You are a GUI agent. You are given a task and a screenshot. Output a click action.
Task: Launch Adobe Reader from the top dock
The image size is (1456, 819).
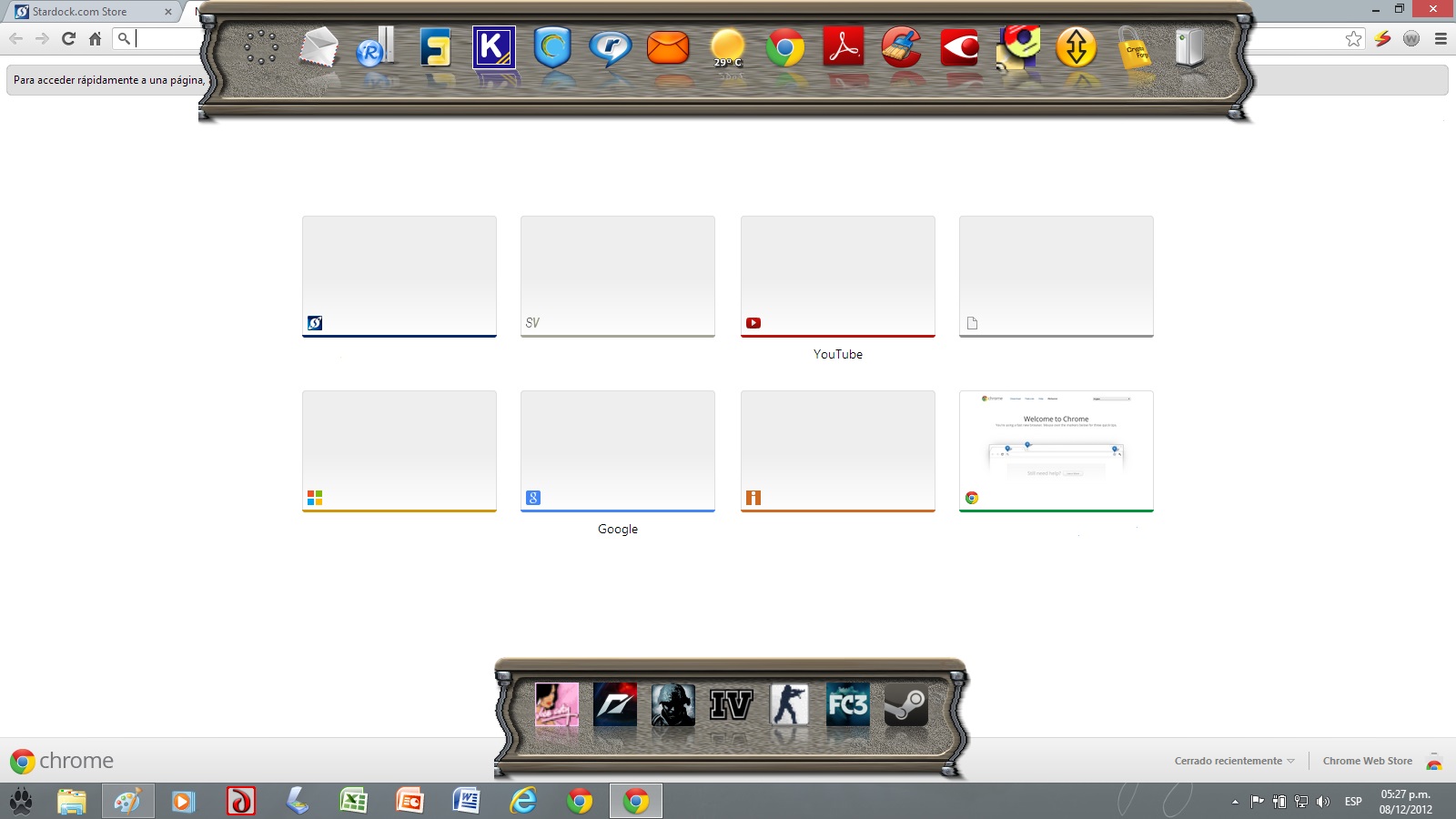[x=843, y=47]
